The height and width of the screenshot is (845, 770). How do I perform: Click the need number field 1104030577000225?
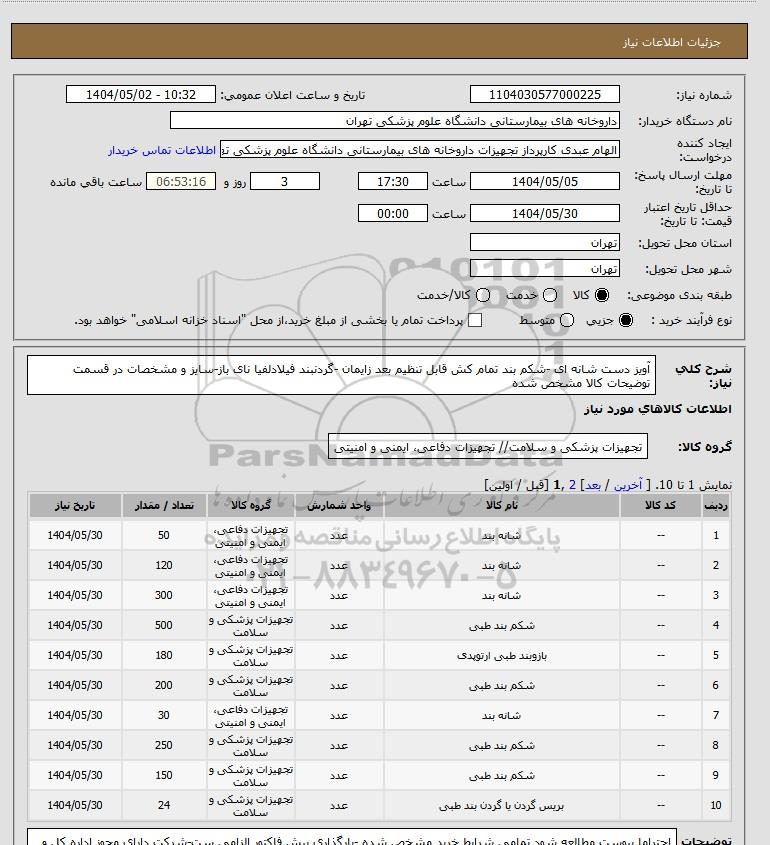tap(545, 94)
